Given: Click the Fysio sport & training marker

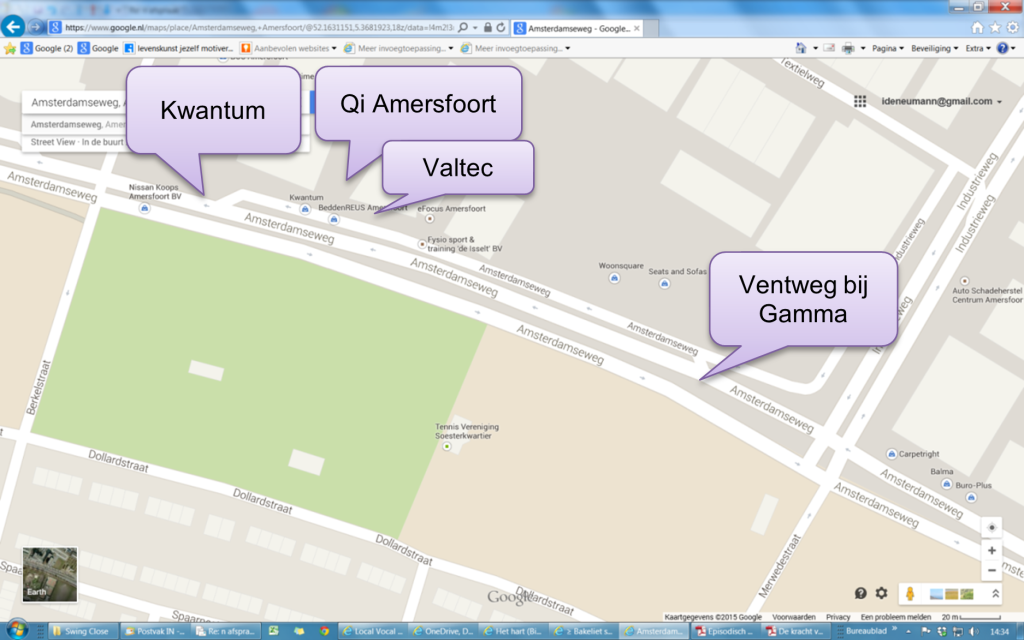Looking at the screenshot, I should pos(422,244).
